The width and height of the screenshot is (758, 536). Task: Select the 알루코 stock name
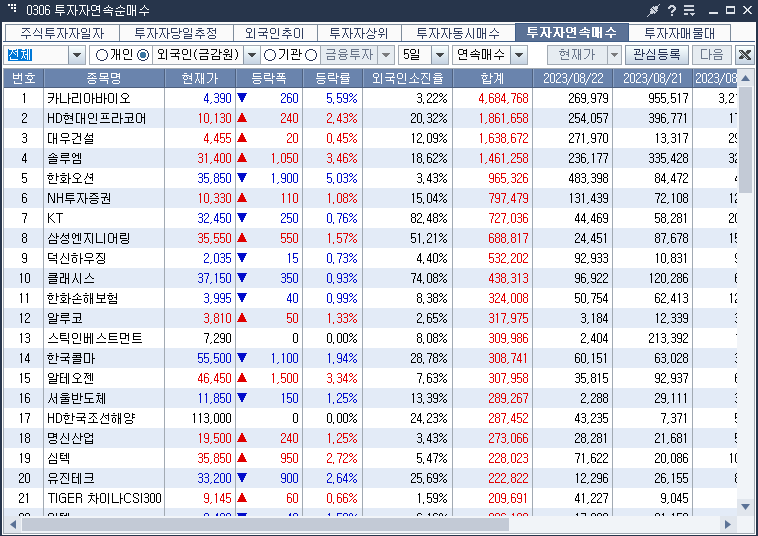point(65,319)
